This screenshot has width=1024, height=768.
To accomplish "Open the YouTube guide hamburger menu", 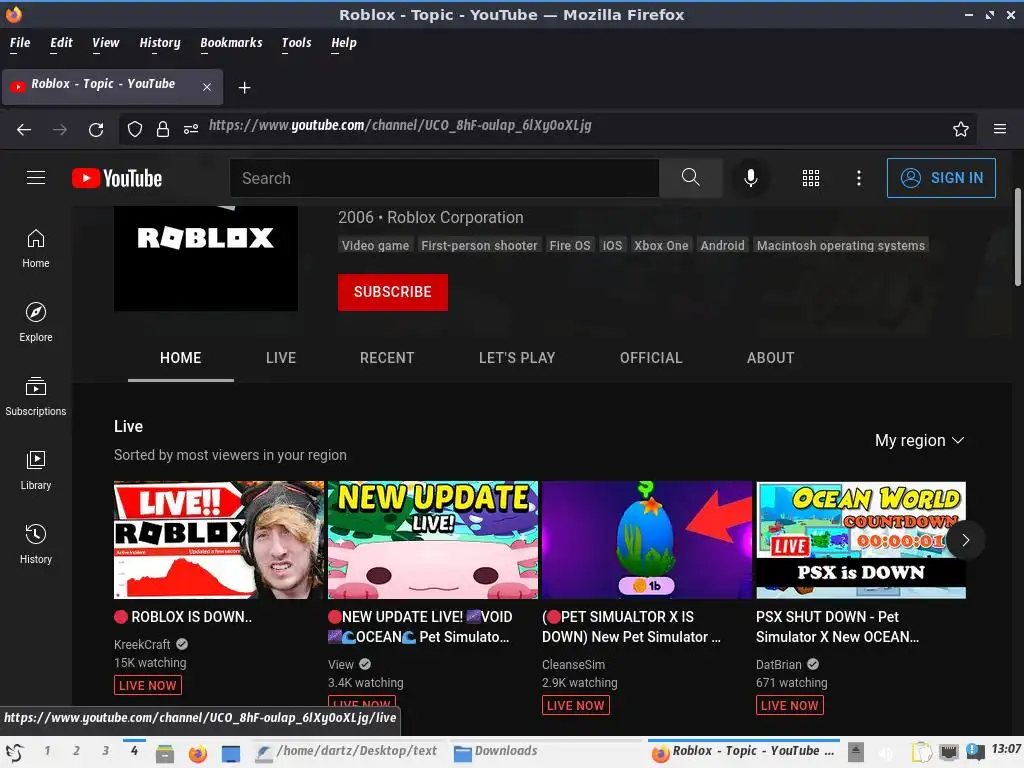I will 36,178.
